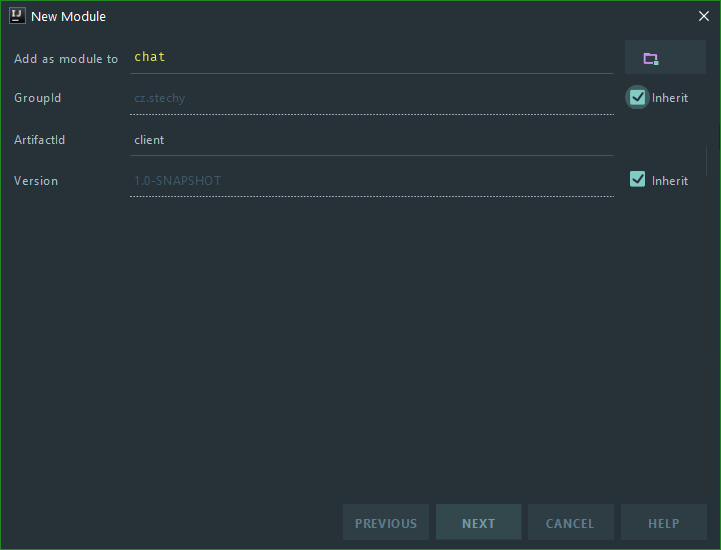Click the NEXT button
Viewport: 721px width, 550px height.
point(478,522)
